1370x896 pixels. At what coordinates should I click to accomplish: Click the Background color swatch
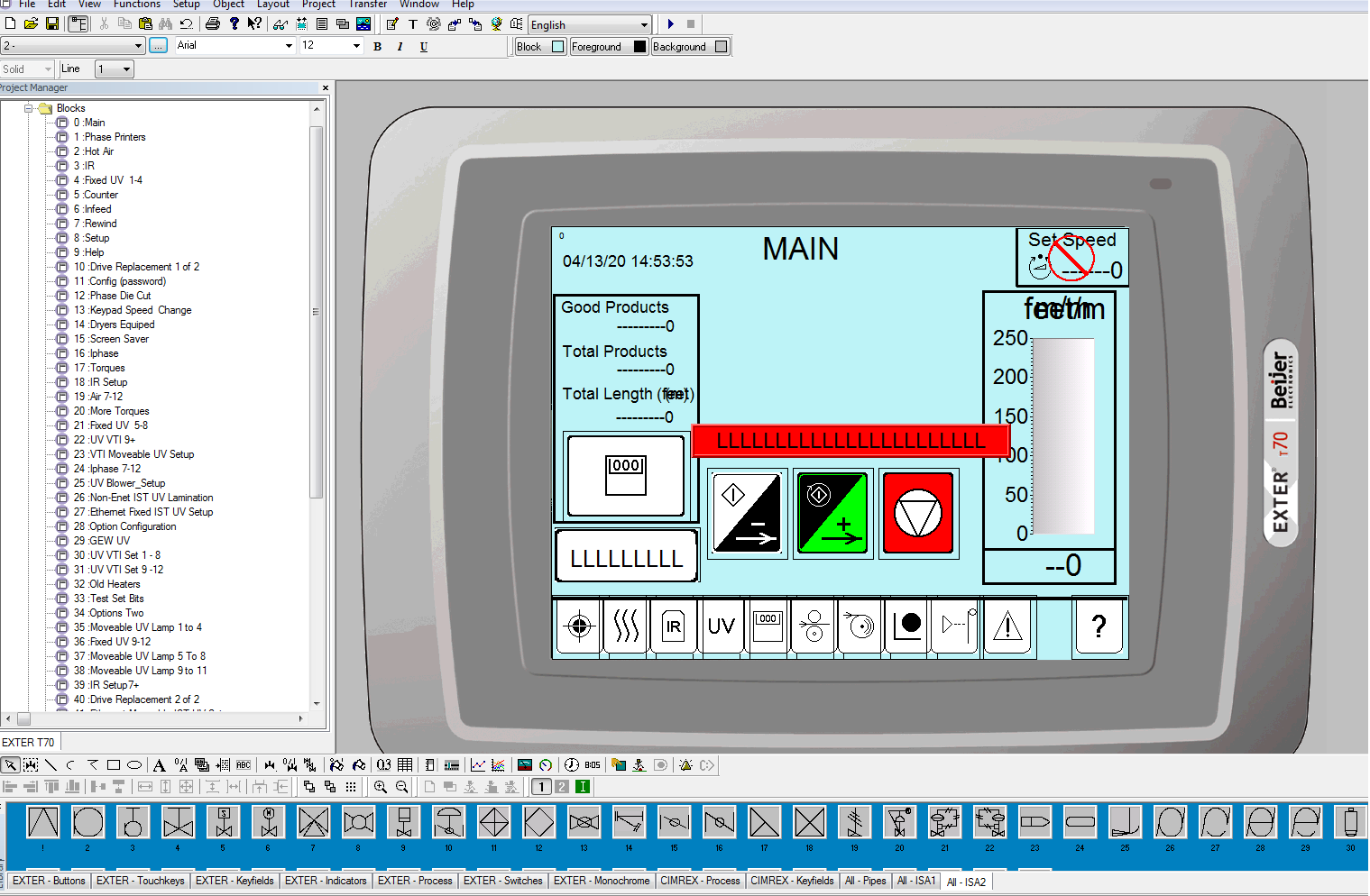pyautogui.click(x=721, y=47)
